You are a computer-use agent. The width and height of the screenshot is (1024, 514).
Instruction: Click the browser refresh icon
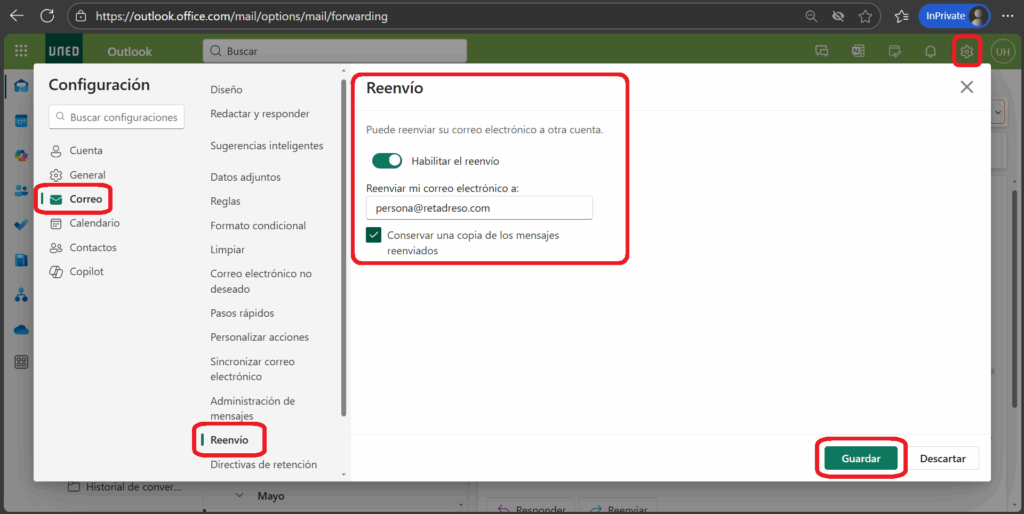[47, 16]
